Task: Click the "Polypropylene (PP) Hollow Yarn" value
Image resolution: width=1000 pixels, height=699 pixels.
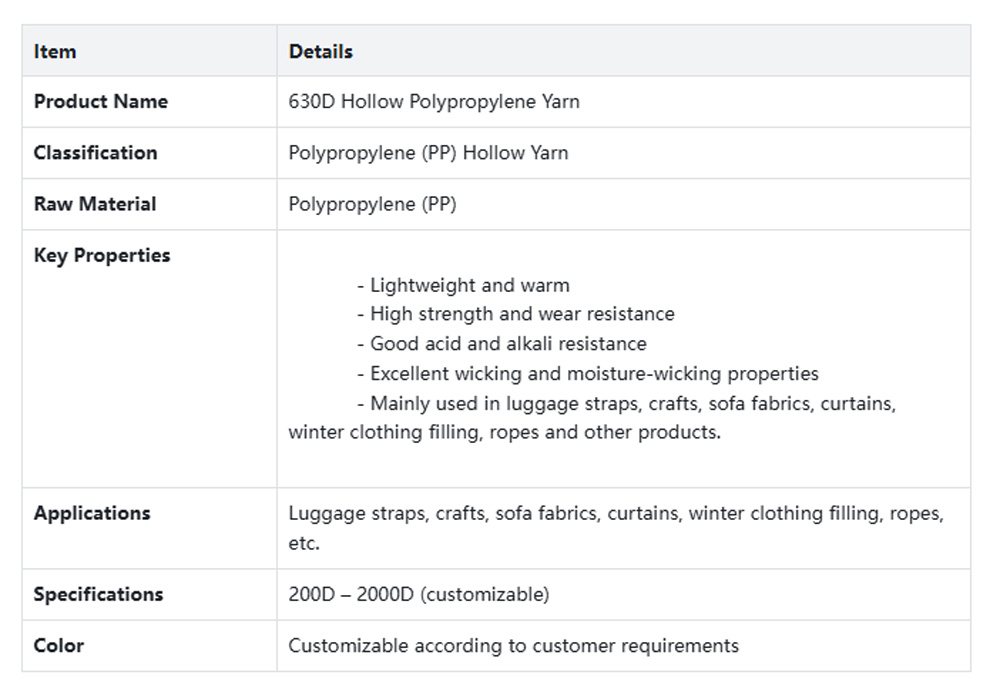Action: coord(428,153)
